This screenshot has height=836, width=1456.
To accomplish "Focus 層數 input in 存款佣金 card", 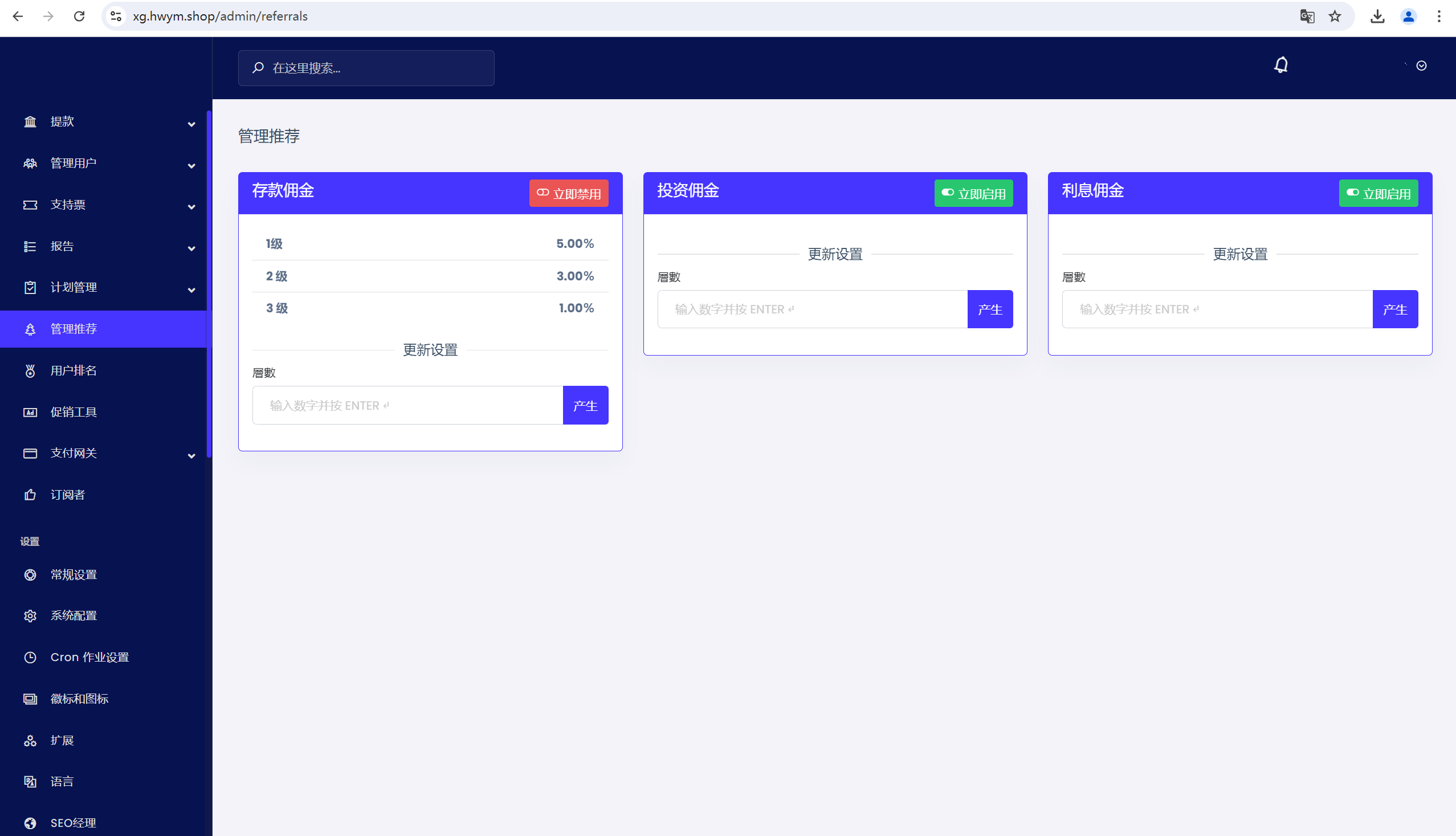I will click(407, 405).
